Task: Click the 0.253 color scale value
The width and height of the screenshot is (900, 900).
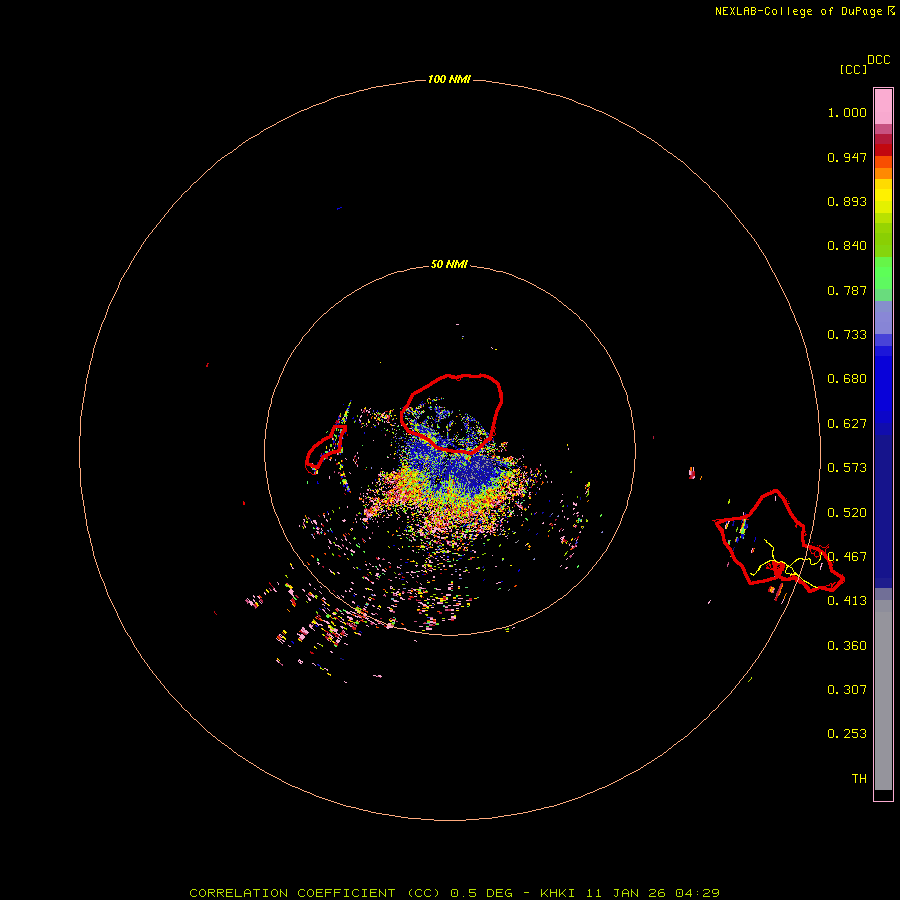Action: pyautogui.click(x=847, y=734)
